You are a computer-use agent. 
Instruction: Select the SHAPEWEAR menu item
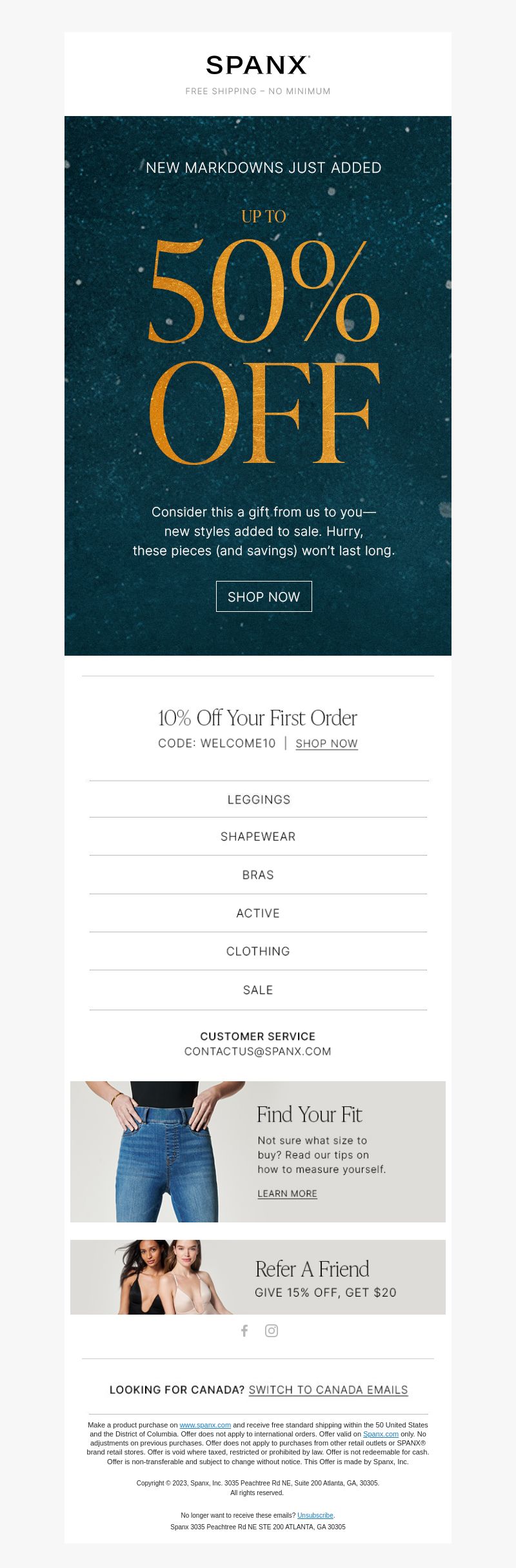point(258,836)
